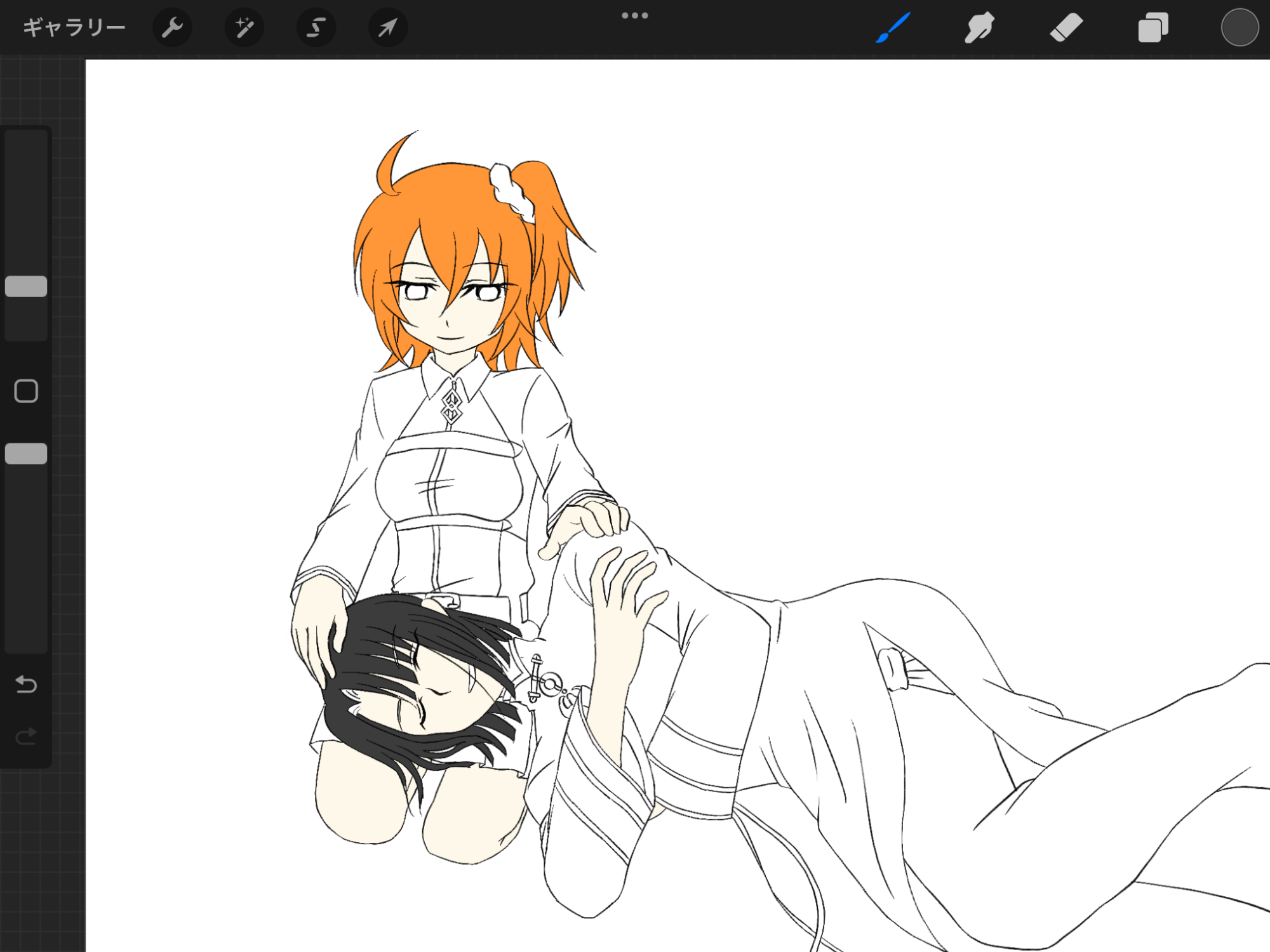Open the Adjustments magic wand menu
Image resolution: width=1270 pixels, height=952 pixels.
(244, 27)
